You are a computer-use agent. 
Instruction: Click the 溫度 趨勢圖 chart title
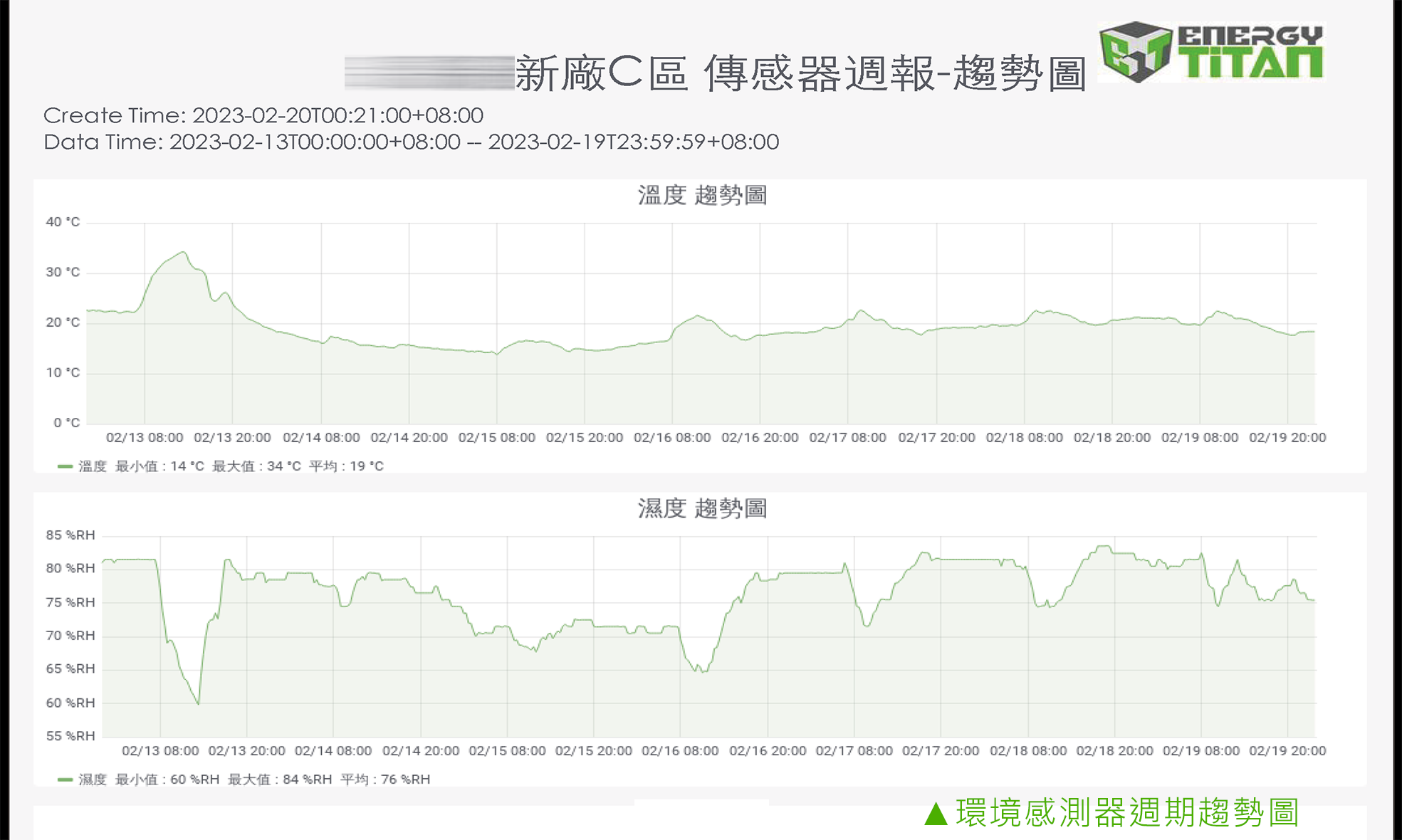point(701,195)
